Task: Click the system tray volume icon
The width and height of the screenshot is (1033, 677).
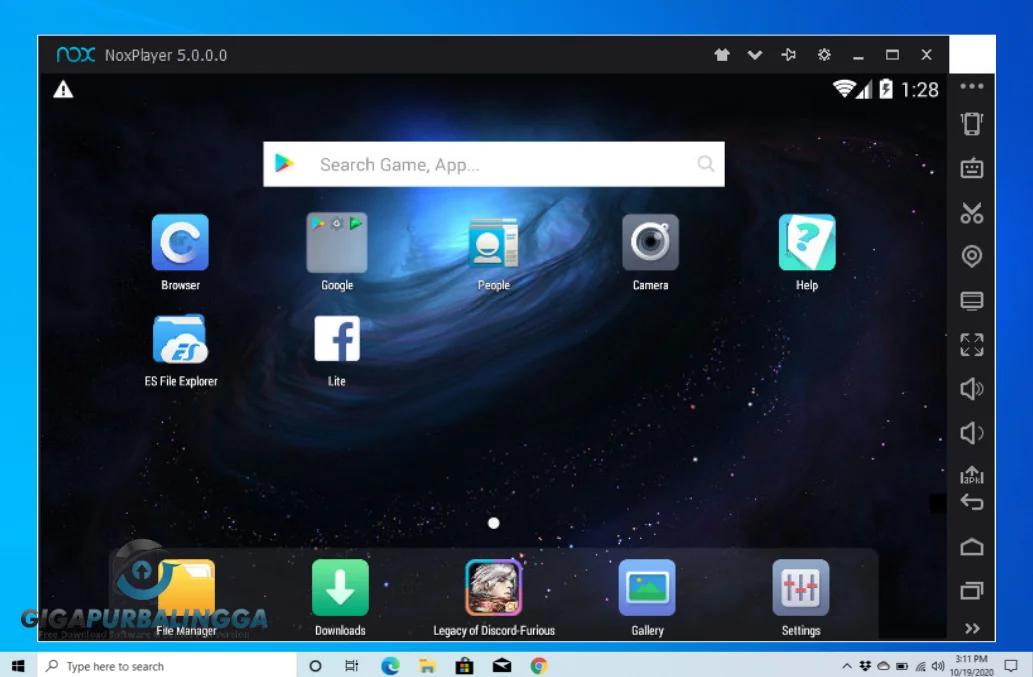Action: click(x=938, y=666)
